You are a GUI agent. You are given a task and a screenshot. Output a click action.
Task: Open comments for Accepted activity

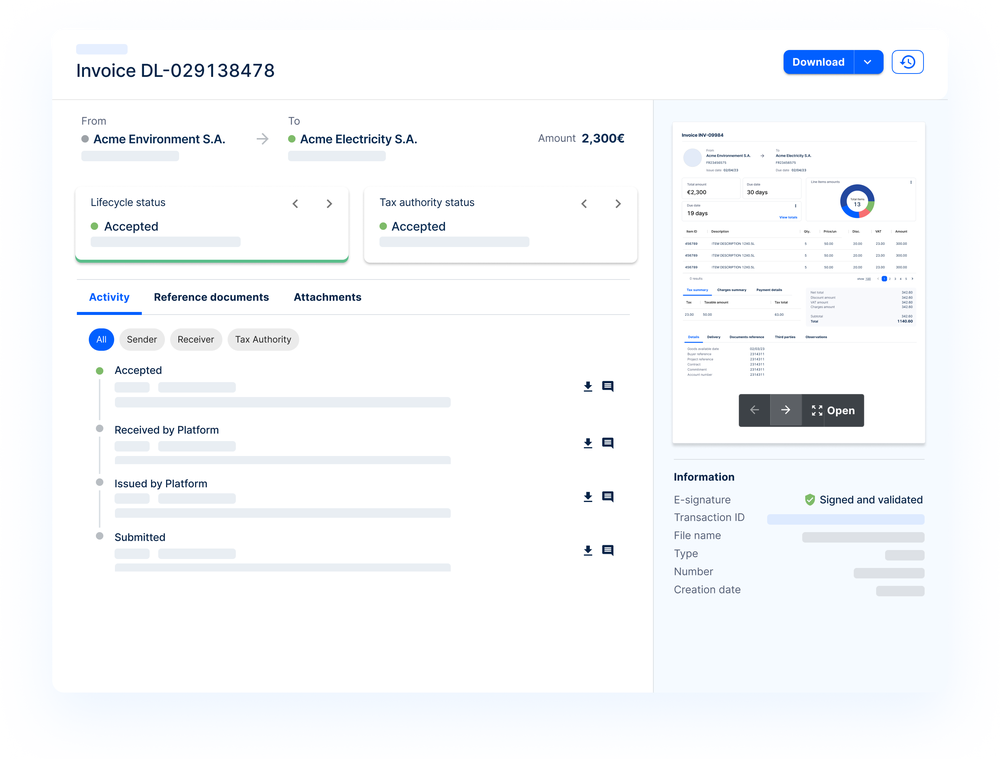tap(607, 387)
